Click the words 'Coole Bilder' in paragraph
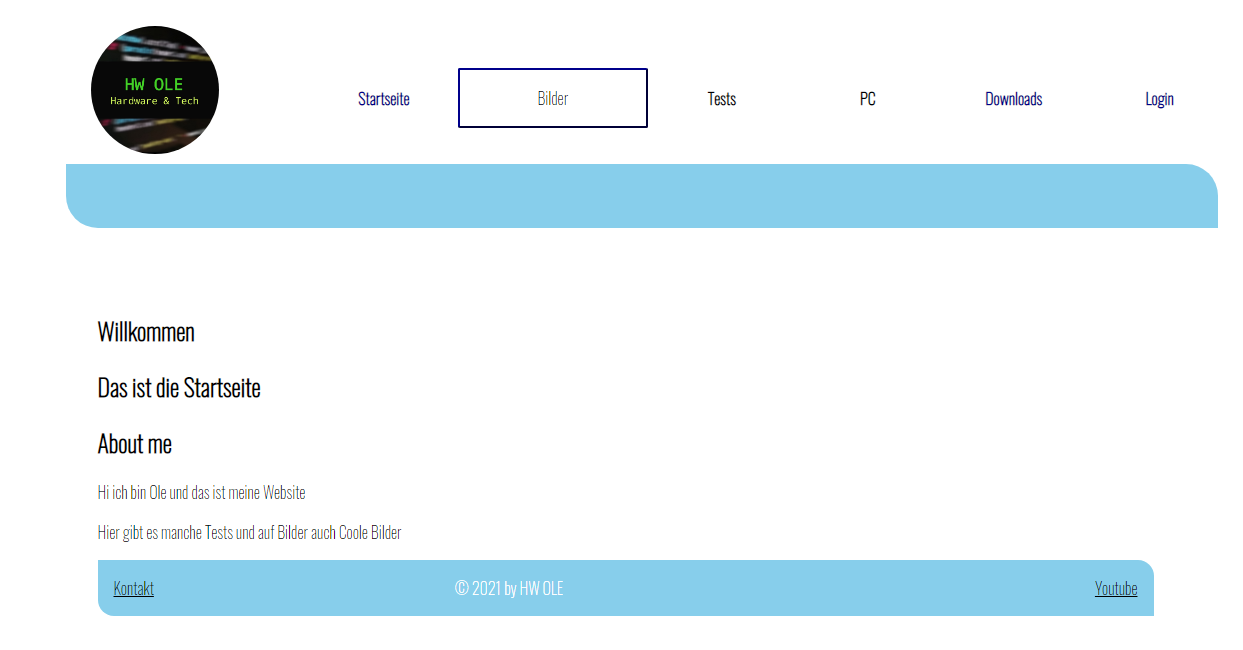The width and height of the screenshot is (1243, 650). click(370, 533)
